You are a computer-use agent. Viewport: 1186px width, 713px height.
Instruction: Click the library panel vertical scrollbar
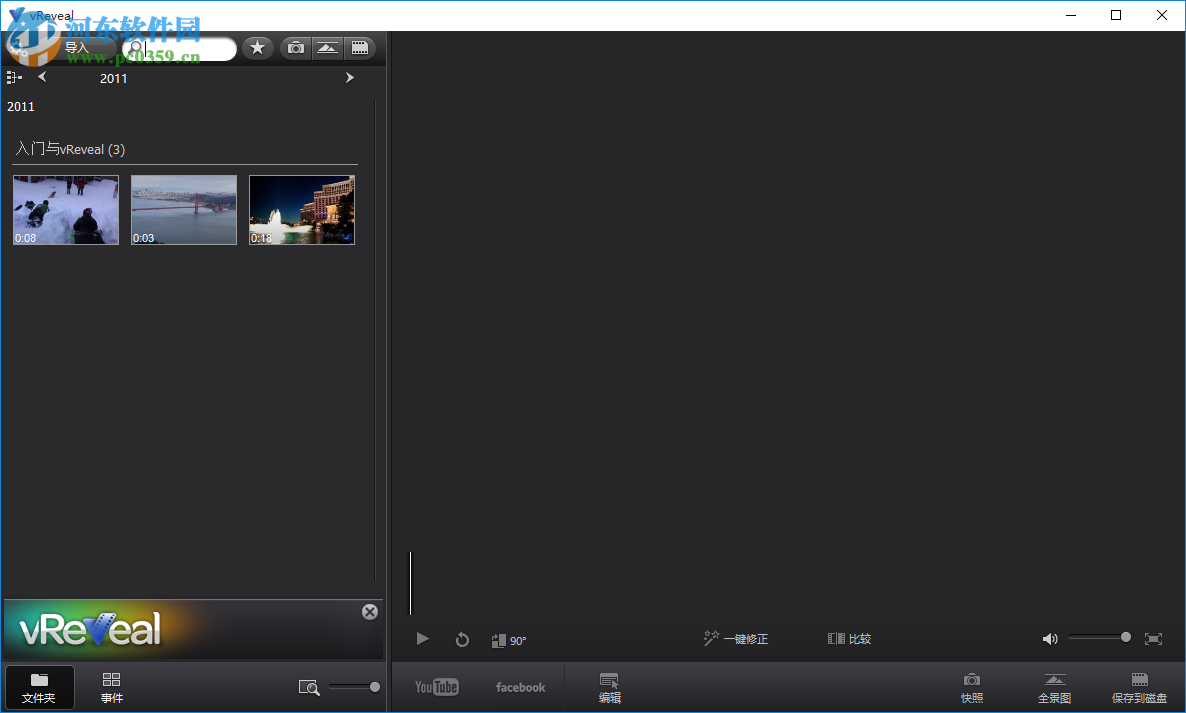tap(376, 340)
